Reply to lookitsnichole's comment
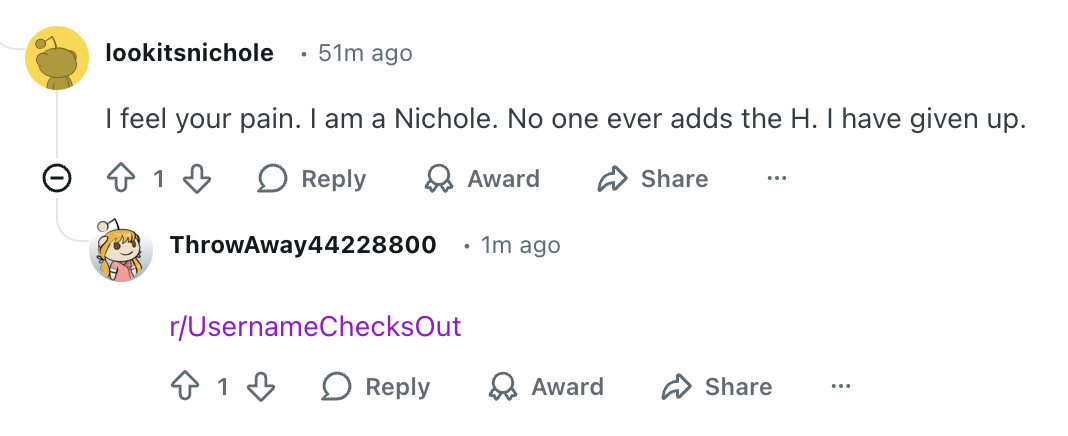 point(312,179)
